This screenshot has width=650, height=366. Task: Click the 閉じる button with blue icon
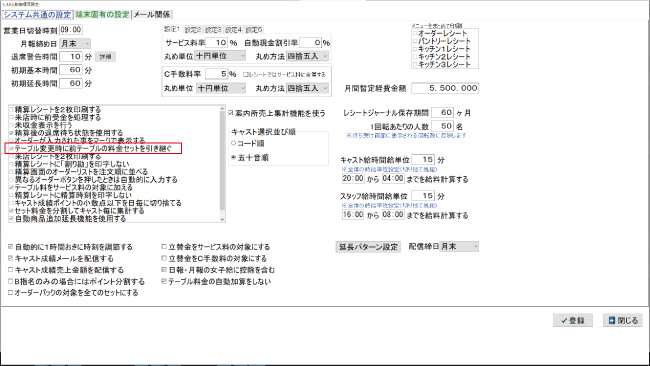coord(623,320)
